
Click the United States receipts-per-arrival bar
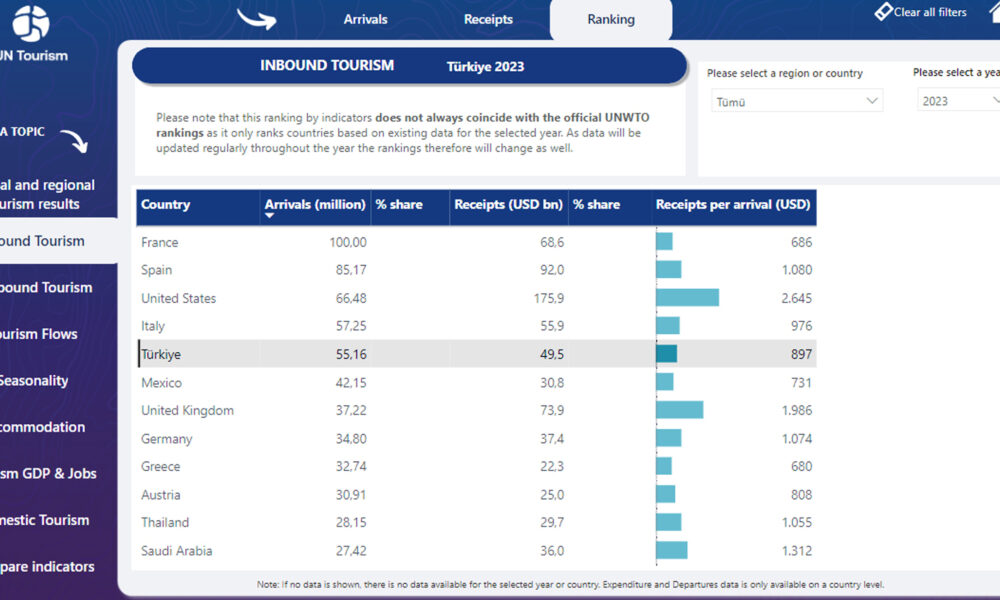click(687, 298)
